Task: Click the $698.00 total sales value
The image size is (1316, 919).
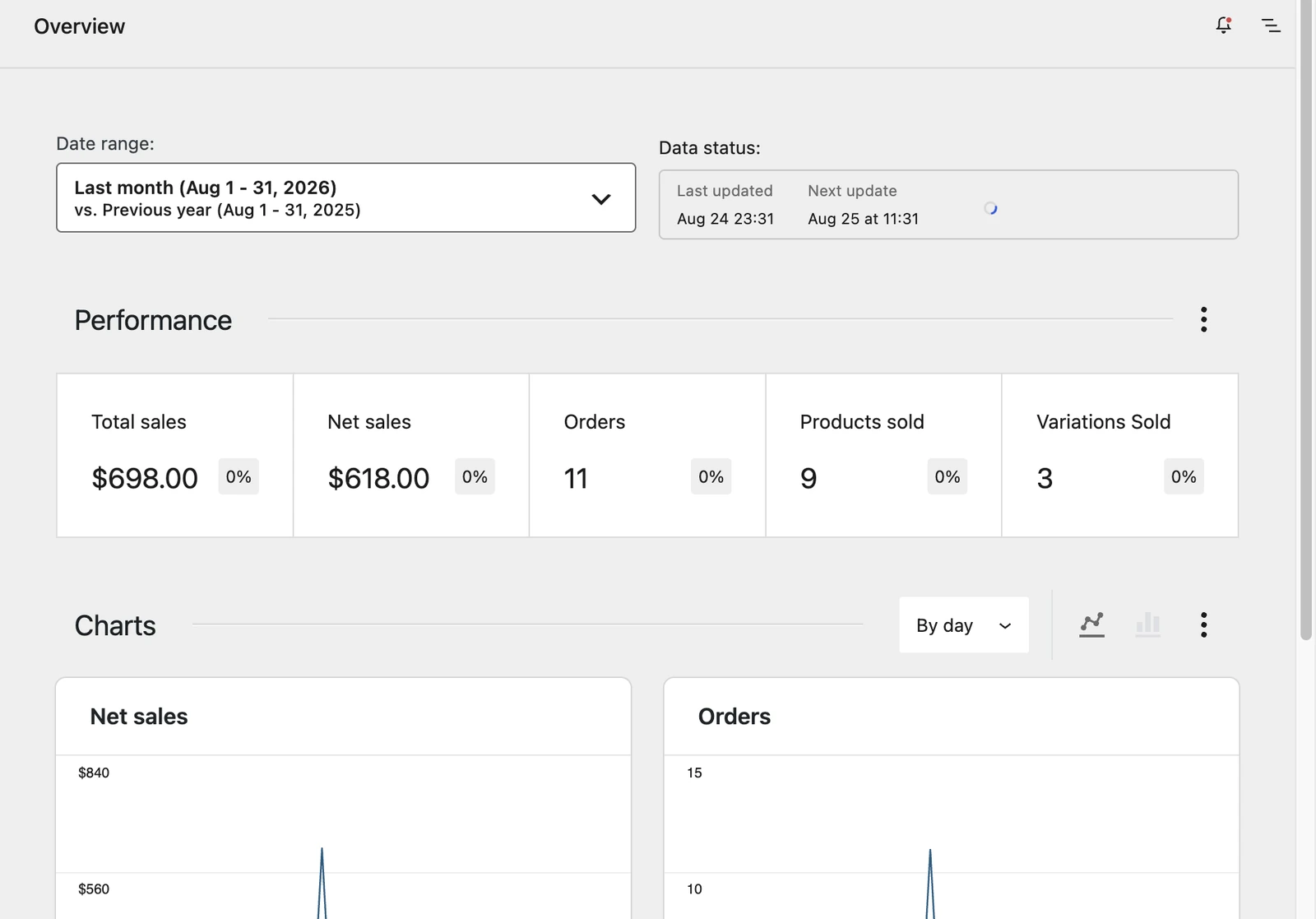Action: 145,478
